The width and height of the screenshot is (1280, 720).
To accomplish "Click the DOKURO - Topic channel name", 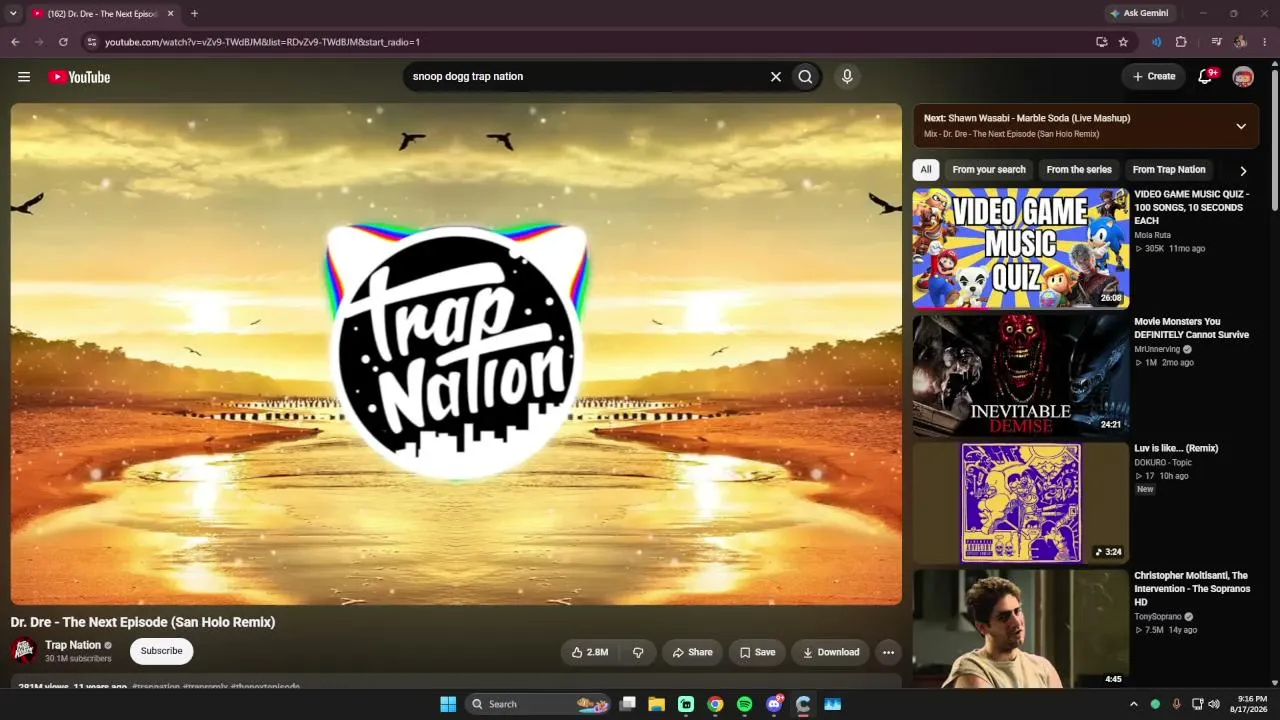I will [x=1163, y=462].
